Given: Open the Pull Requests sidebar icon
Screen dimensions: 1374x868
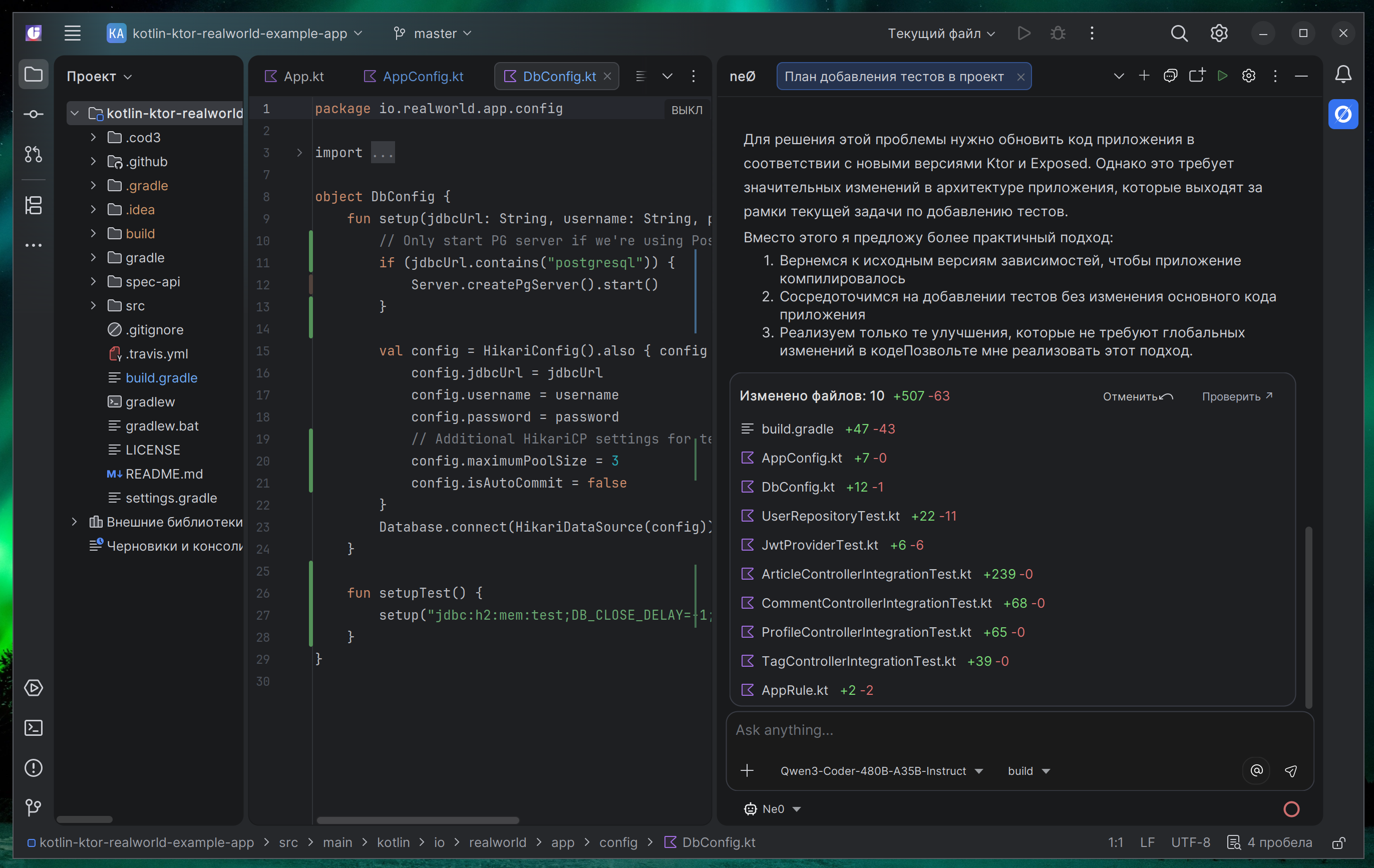Looking at the screenshot, I should click(x=33, y=154).
